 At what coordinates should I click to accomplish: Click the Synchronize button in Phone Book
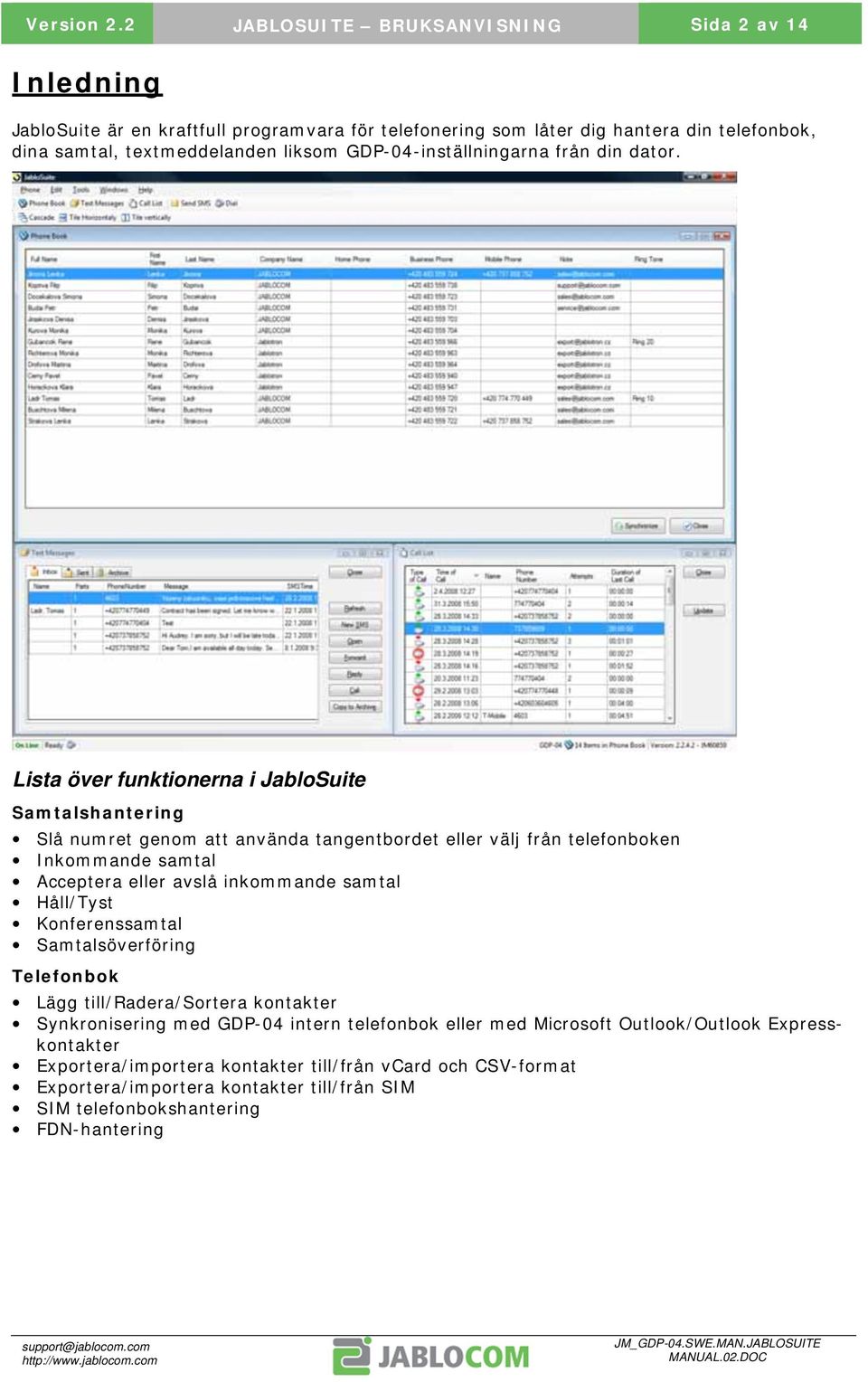(x=638, y=525)
